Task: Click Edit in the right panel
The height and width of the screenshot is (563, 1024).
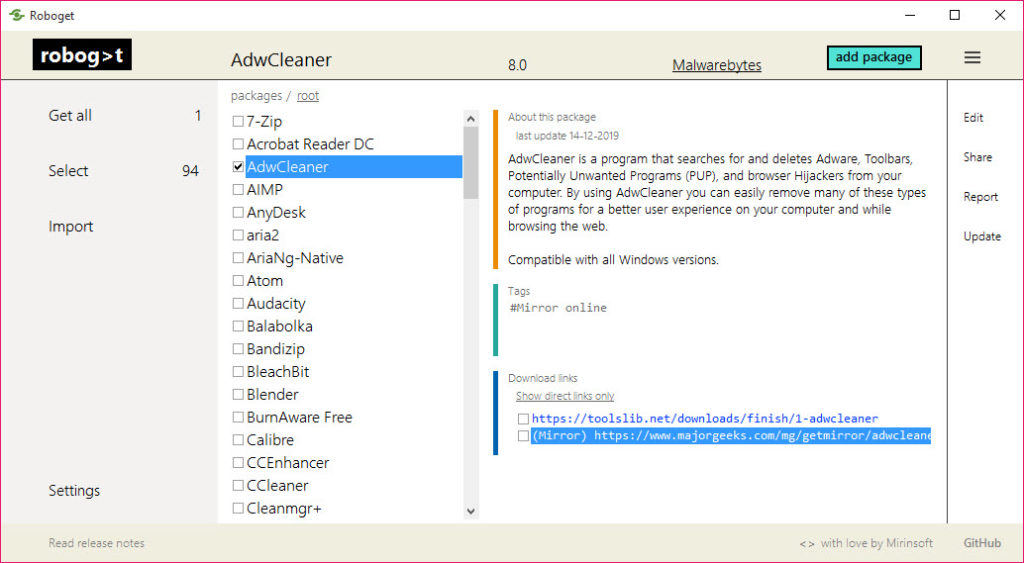Action: (x=973, y=118)
